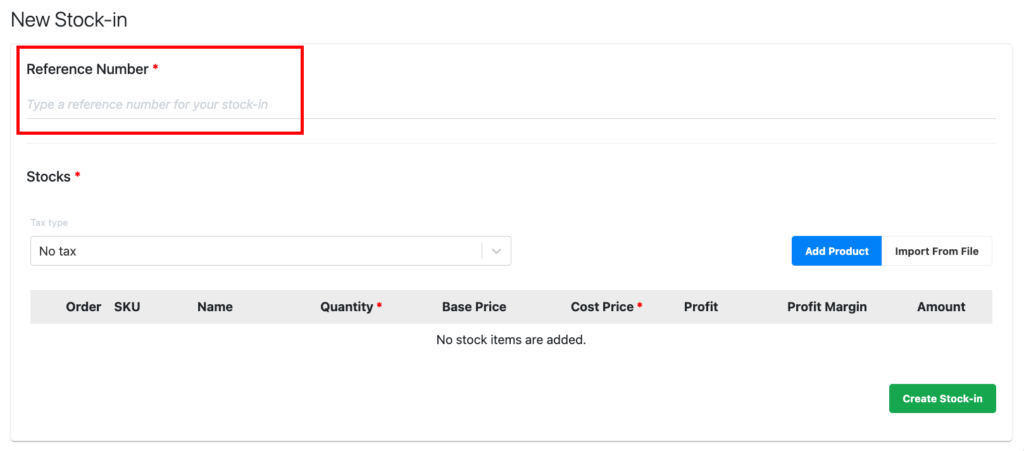The image size is (1024, 451).
Task: Click the Stocks section label
Action: 48,177
